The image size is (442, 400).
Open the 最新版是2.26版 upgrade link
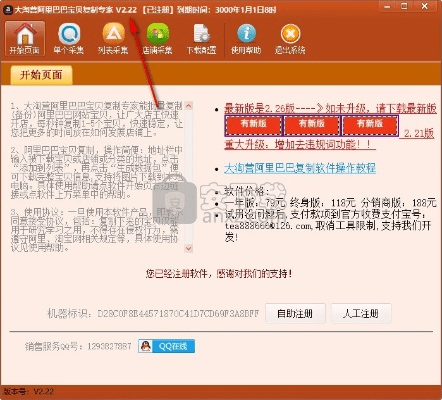330,108
